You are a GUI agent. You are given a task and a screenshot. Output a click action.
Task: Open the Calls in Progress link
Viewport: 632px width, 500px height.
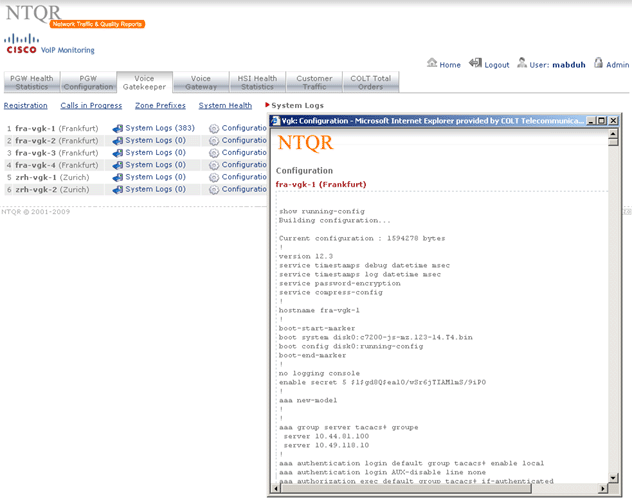point(91,105)
